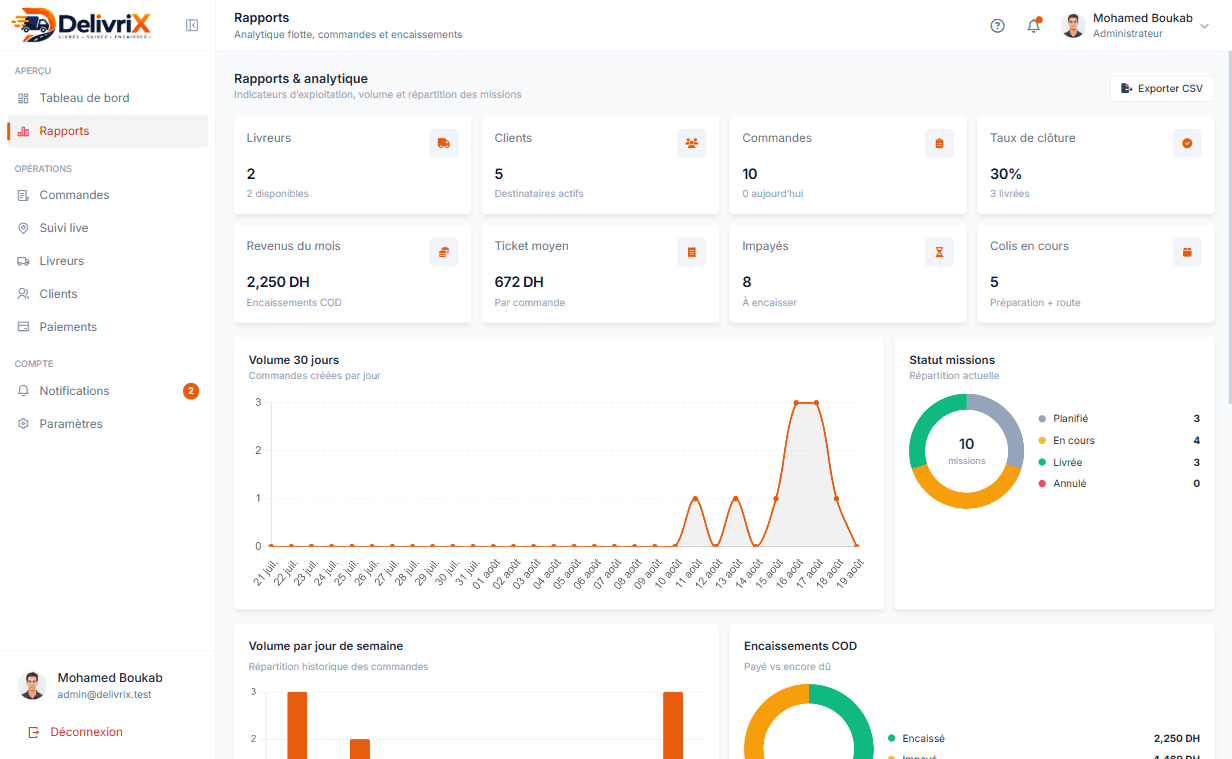The image size is (1232, 759).
Task: Click the Livrée legend green dot
Action: pos(1042,462)
